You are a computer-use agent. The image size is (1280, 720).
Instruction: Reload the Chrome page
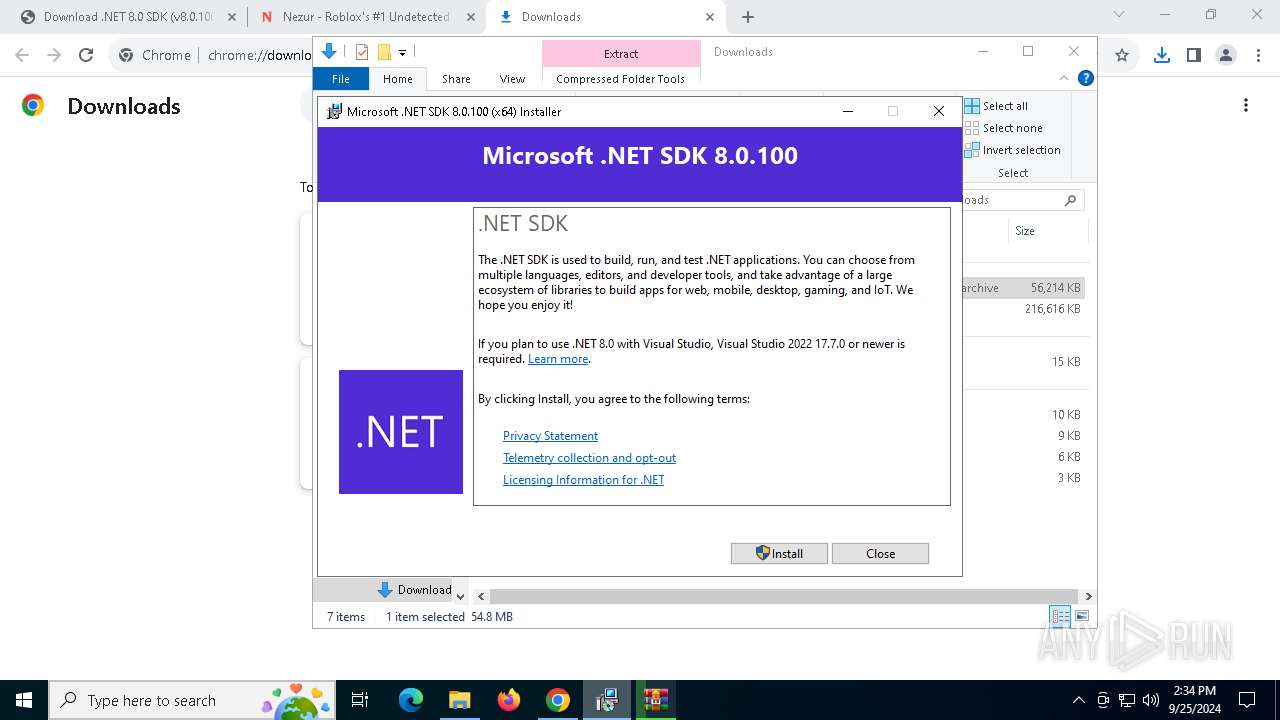pos(86,55)
